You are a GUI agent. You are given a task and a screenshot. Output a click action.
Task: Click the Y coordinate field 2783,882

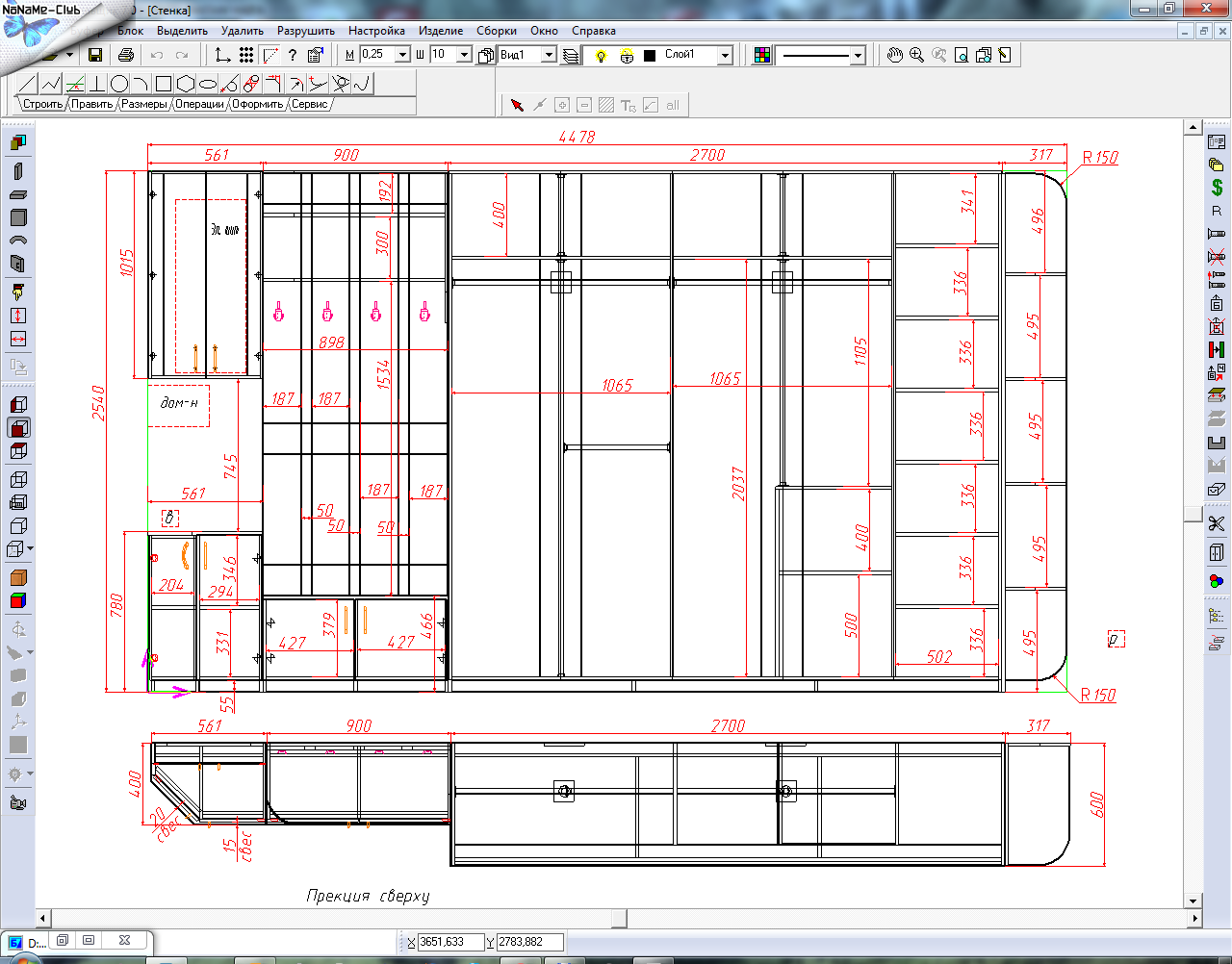pos(528,942)
